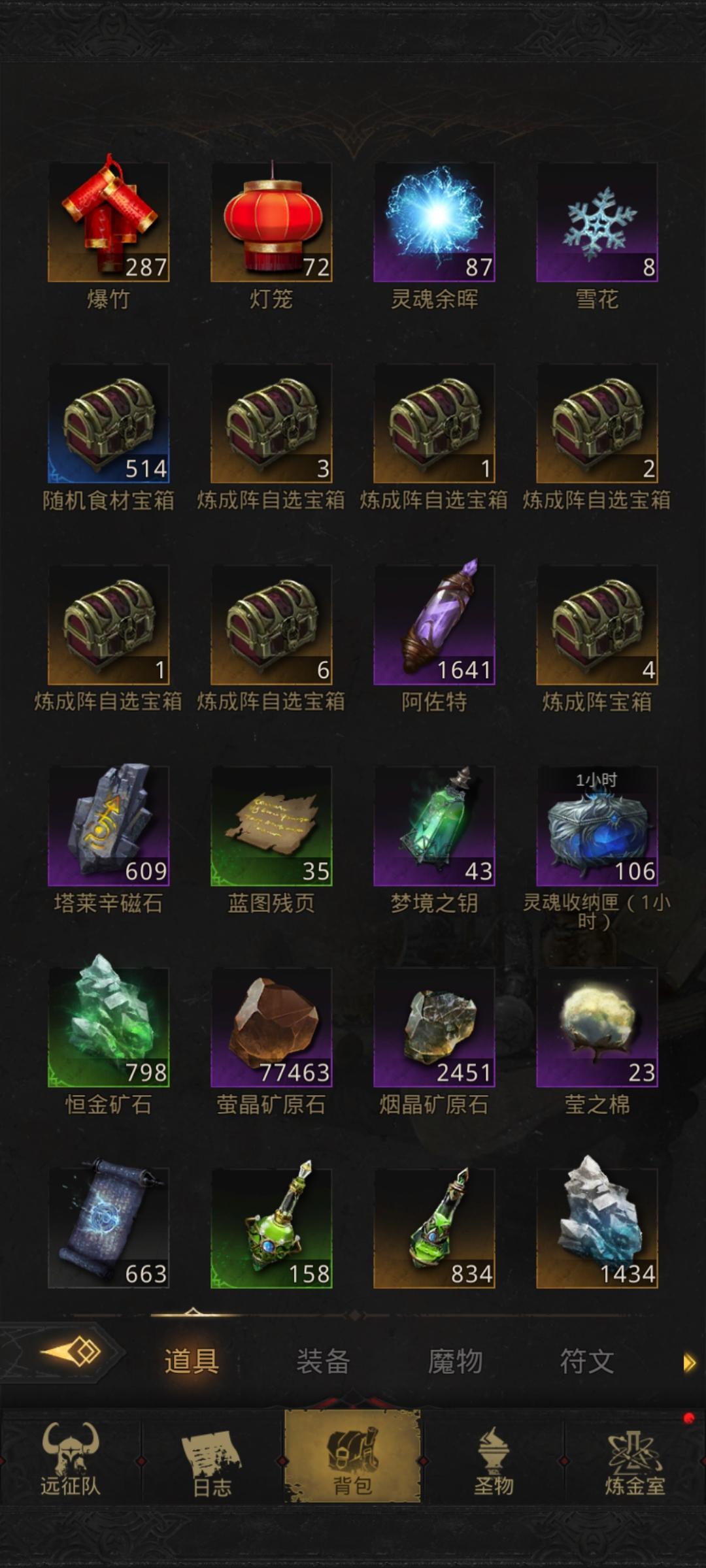Select the 塔莱辛磁石 rune stone
The width and height of the screenshot is (706, 1568).
[109, 826]
